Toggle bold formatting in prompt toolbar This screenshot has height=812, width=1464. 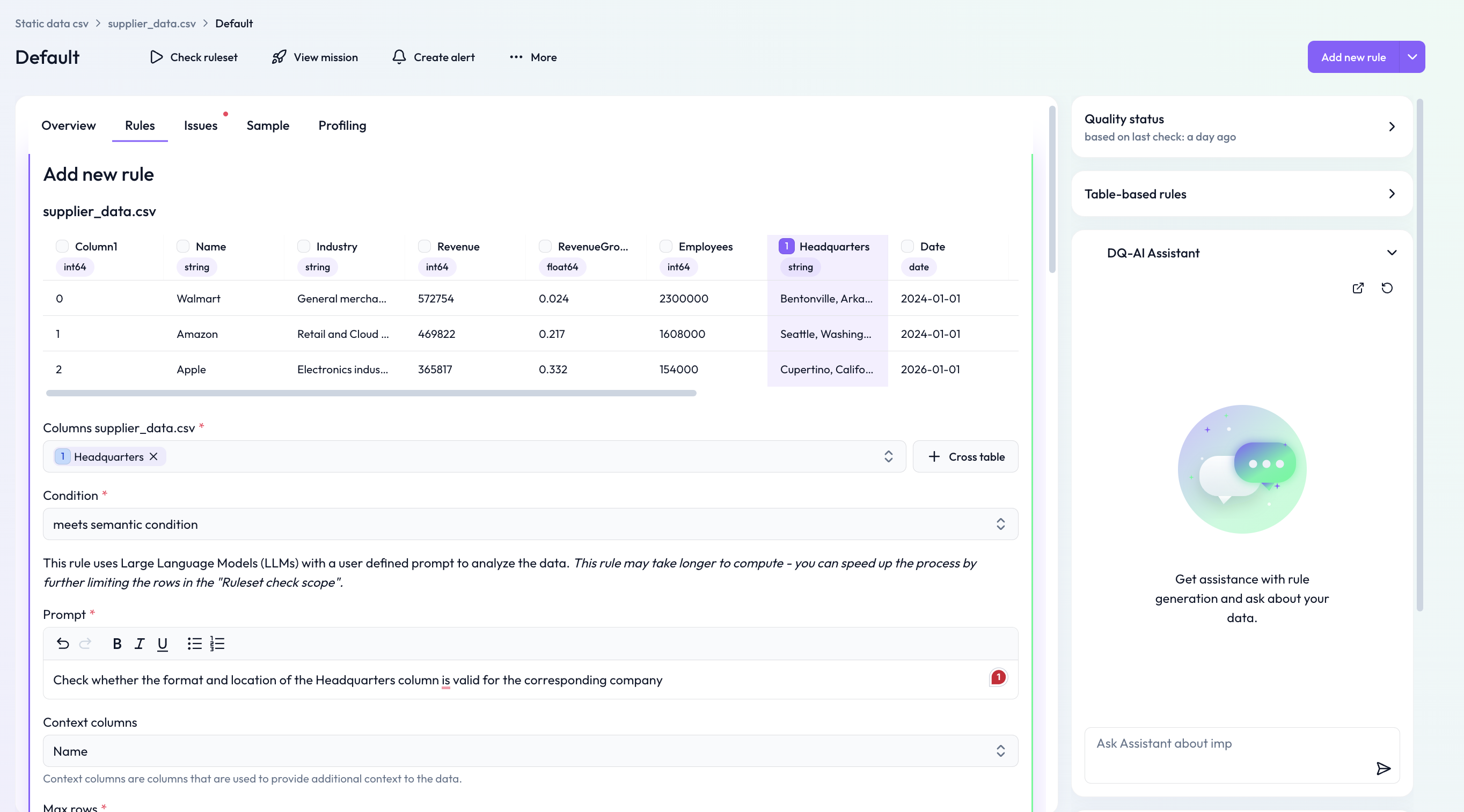(116, 644)
